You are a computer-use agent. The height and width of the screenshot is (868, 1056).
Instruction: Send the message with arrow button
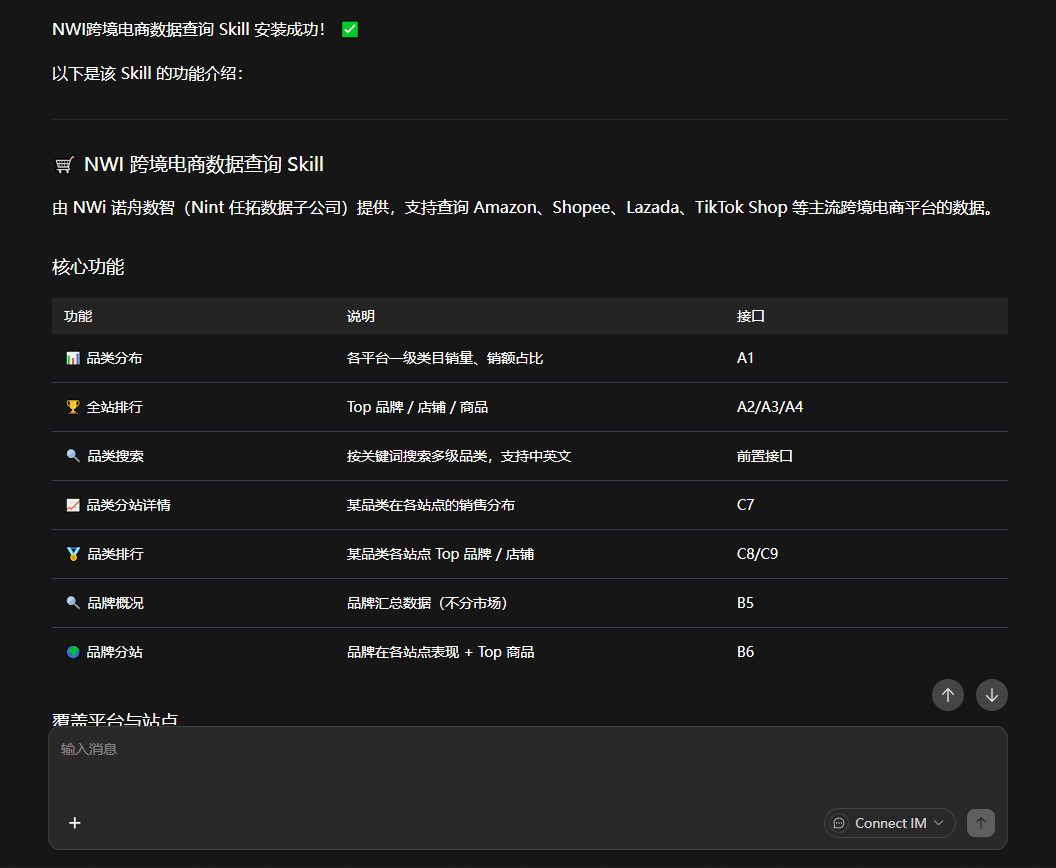point(981,823)
